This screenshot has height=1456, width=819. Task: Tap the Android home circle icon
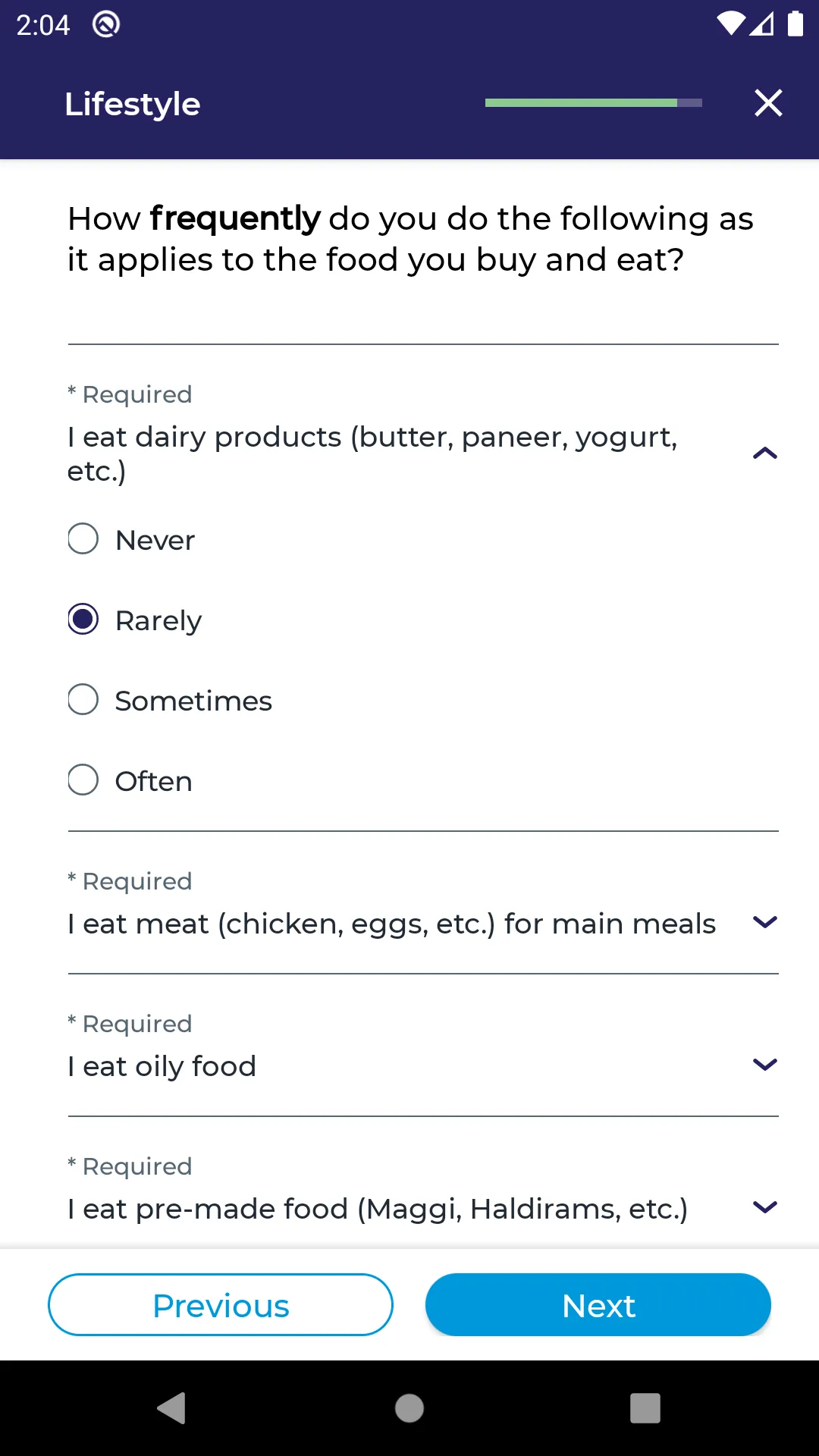coord(409,1408)
